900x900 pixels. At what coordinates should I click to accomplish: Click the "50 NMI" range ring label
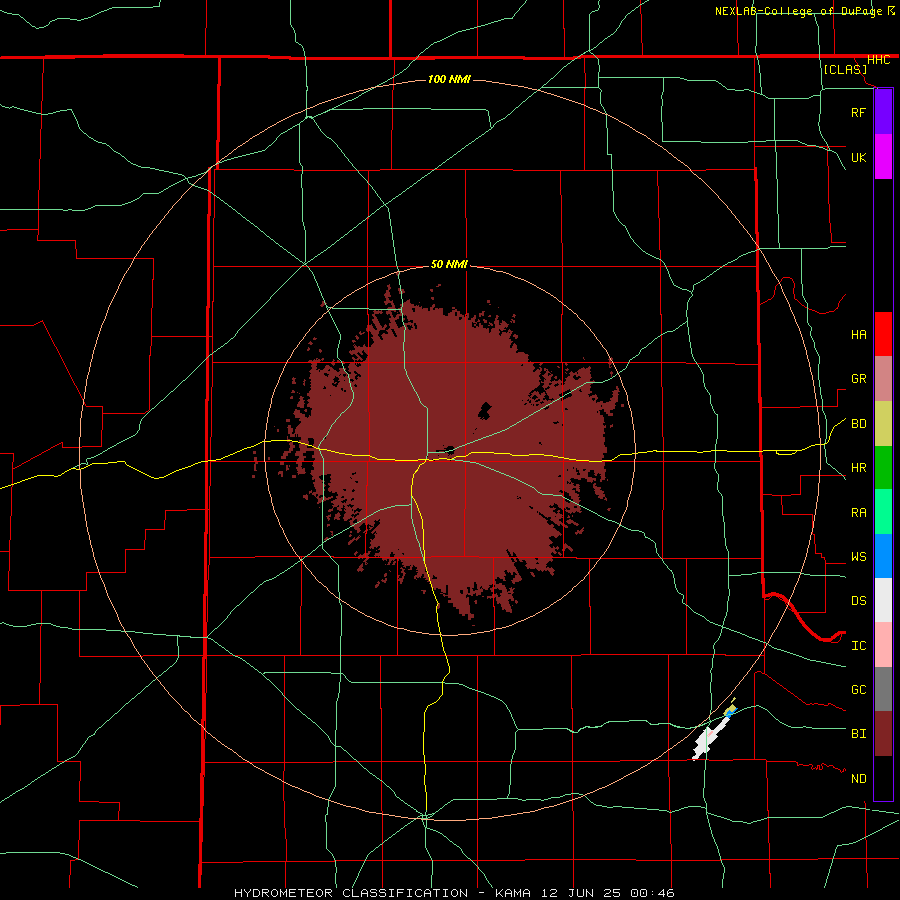click(x=449, y=264)
